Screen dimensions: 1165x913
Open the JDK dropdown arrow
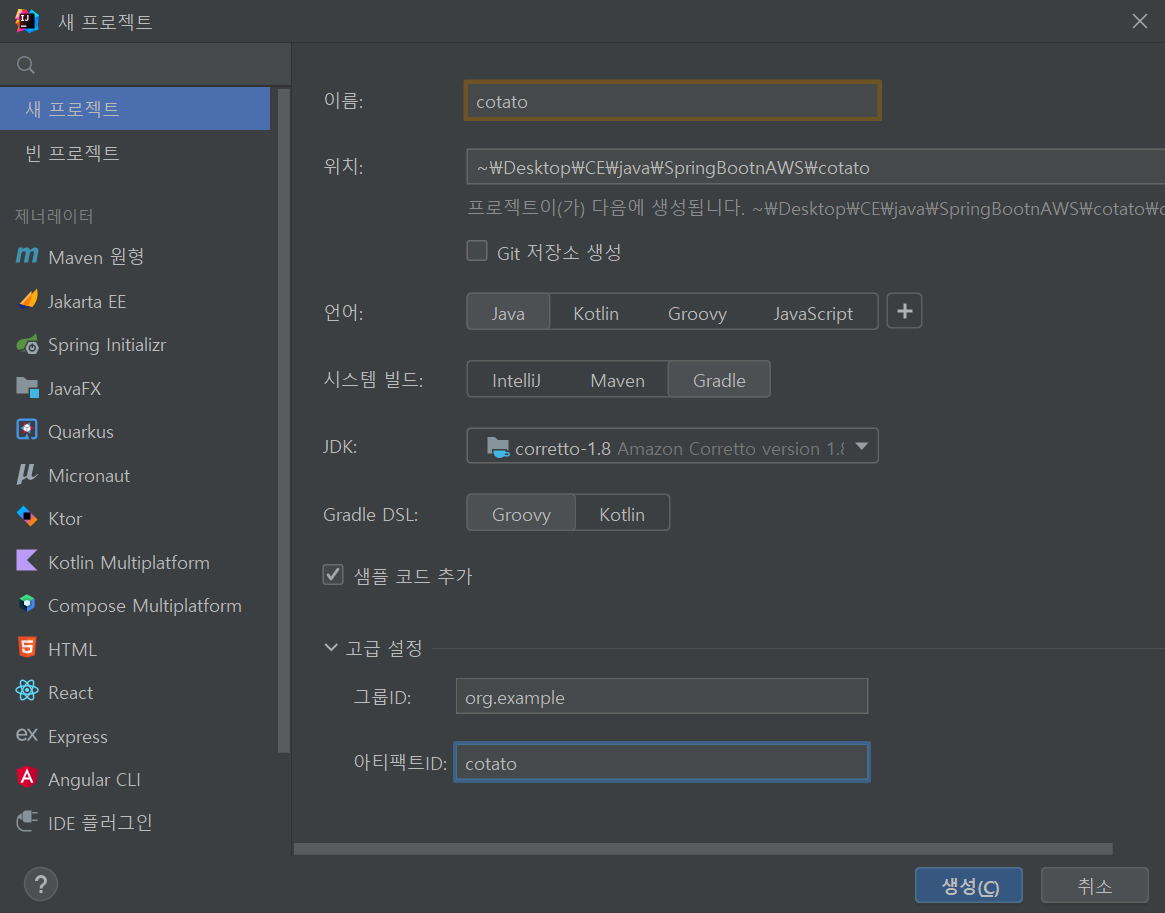point(862,446)
